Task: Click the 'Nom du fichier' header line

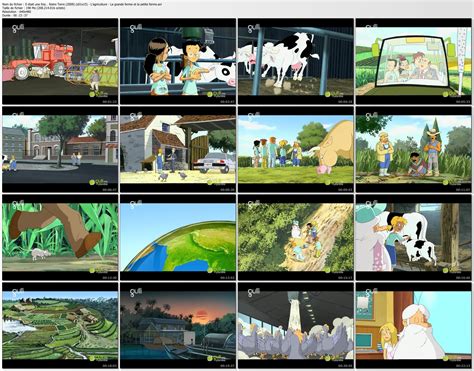Action: [x=82, y=4]
